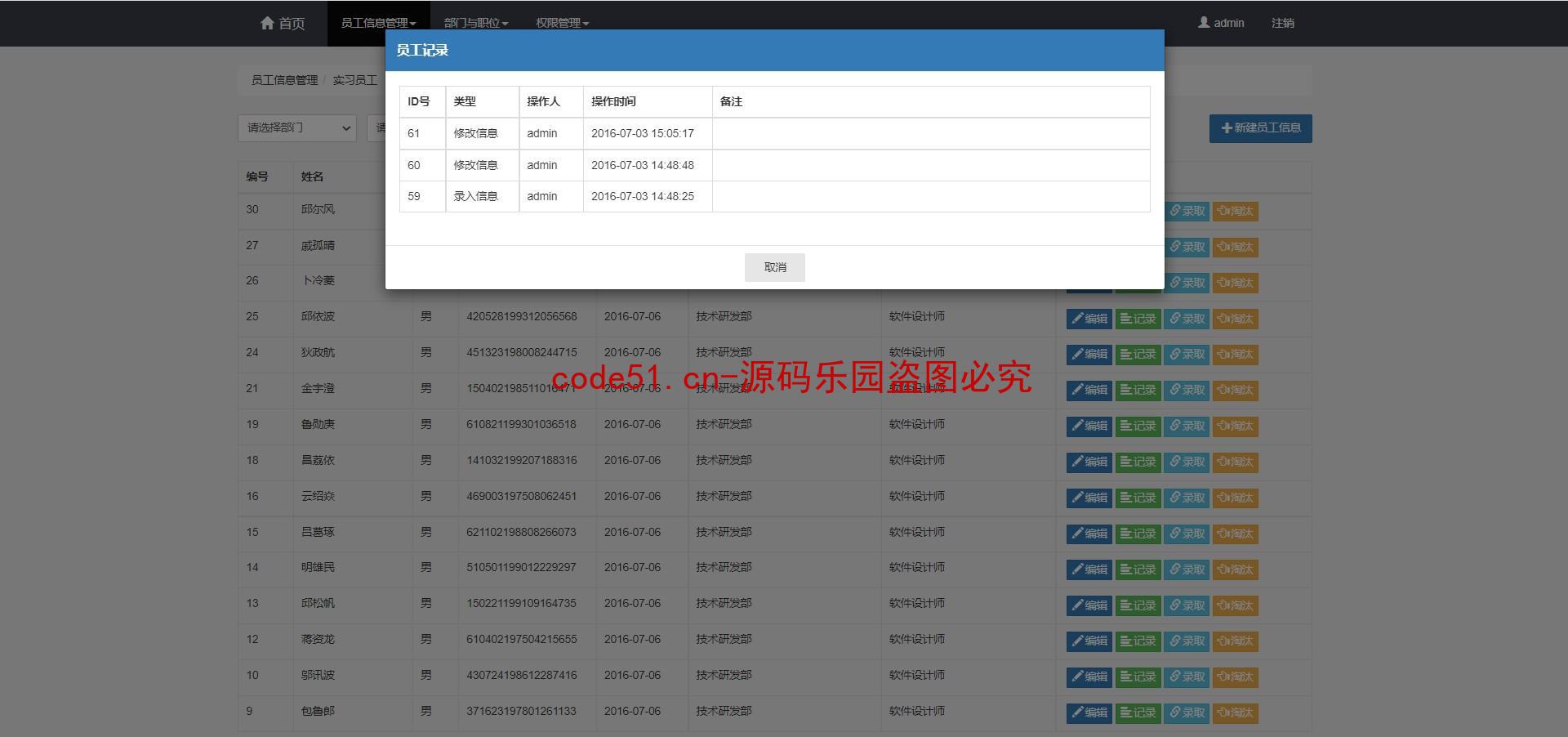The width and height of the screenshot is (1568, 737).
Task: Click the 注销 logout link
Action: point(1282,23)
